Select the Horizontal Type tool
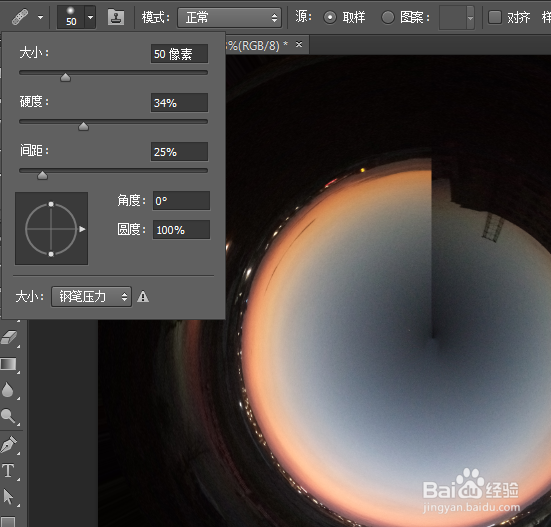The image size is (551, 527). coord(8,471)
